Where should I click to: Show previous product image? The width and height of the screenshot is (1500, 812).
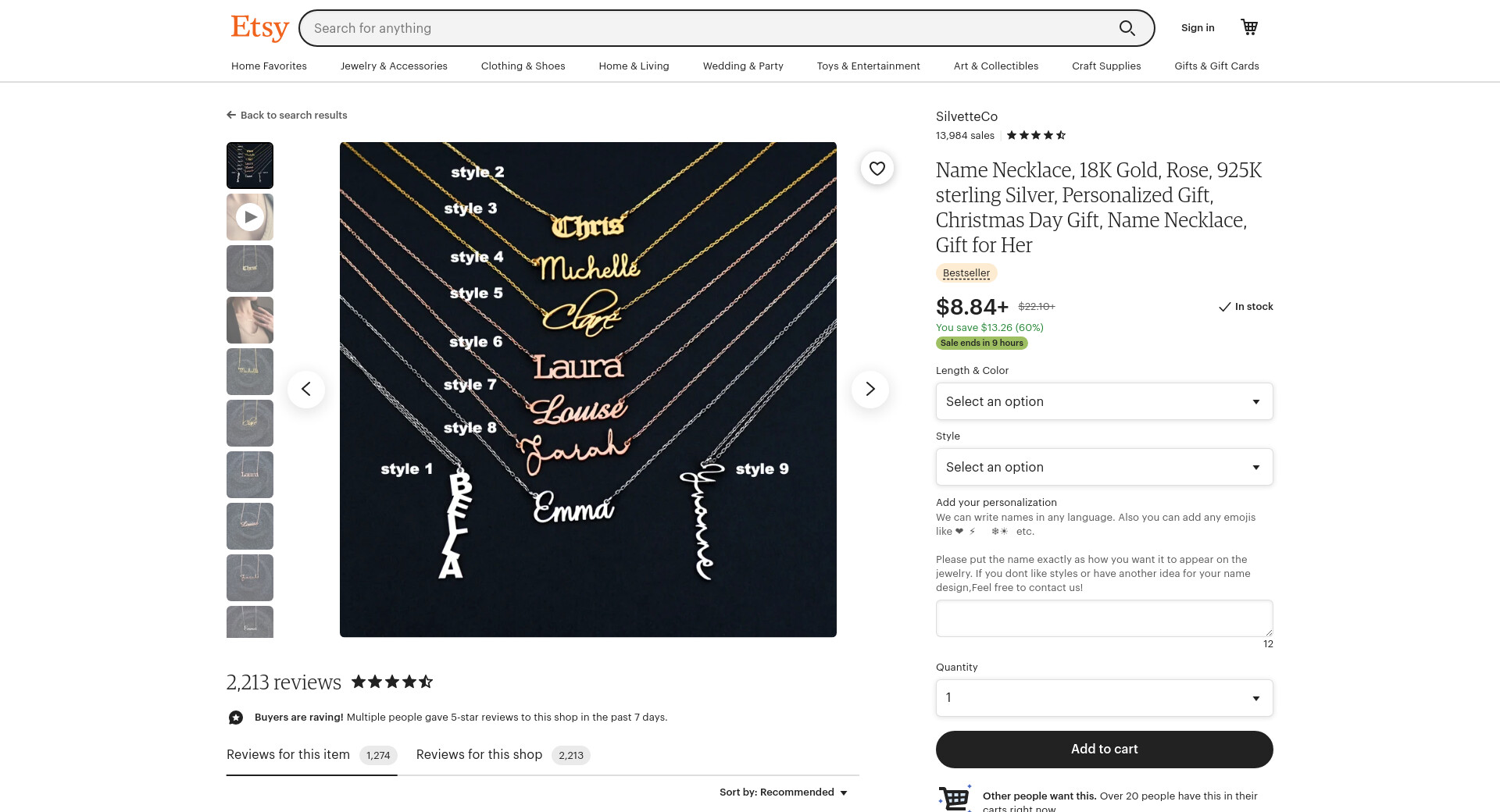306,389
